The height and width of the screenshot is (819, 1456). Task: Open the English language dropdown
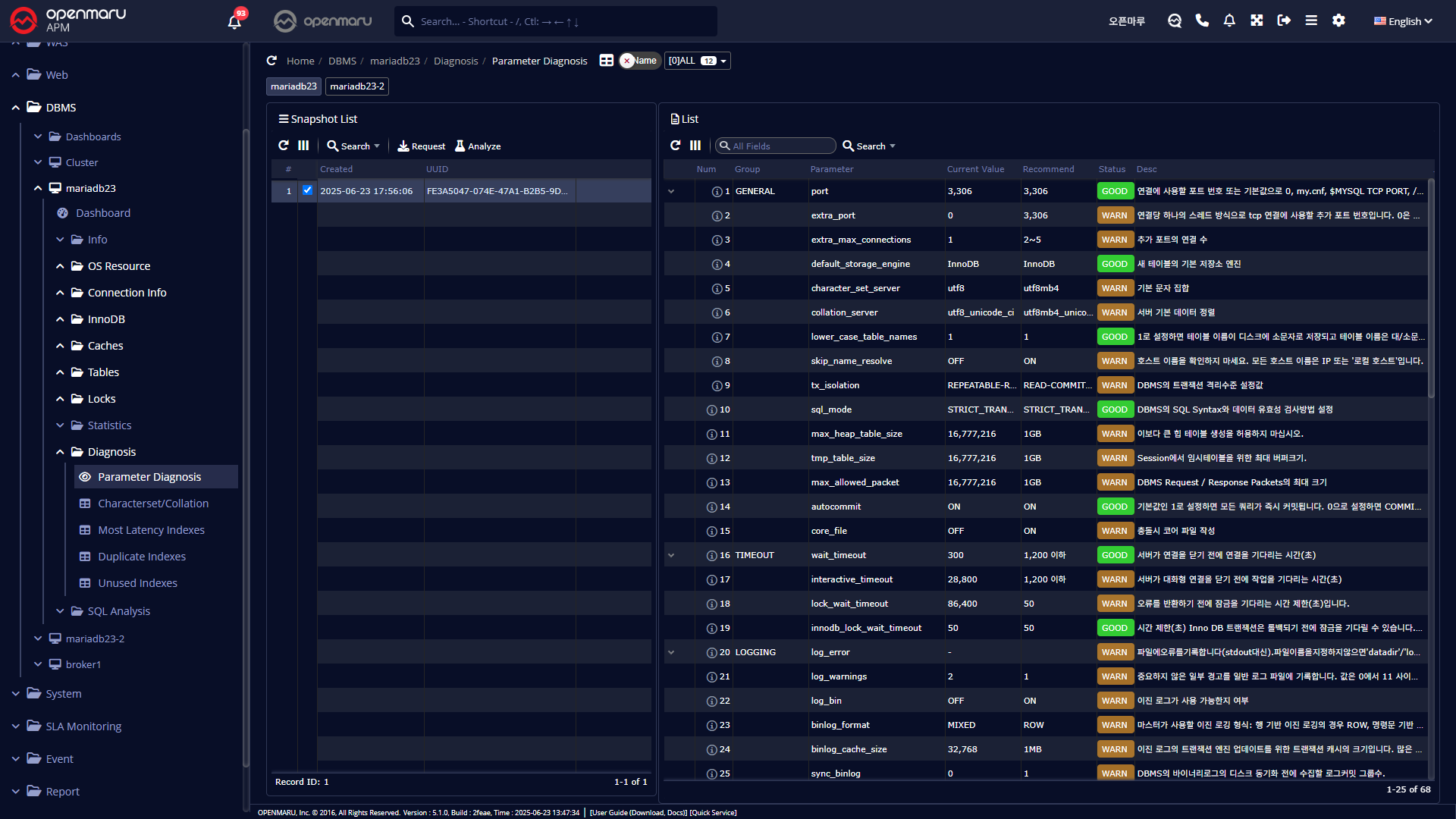coord(1403,21)
